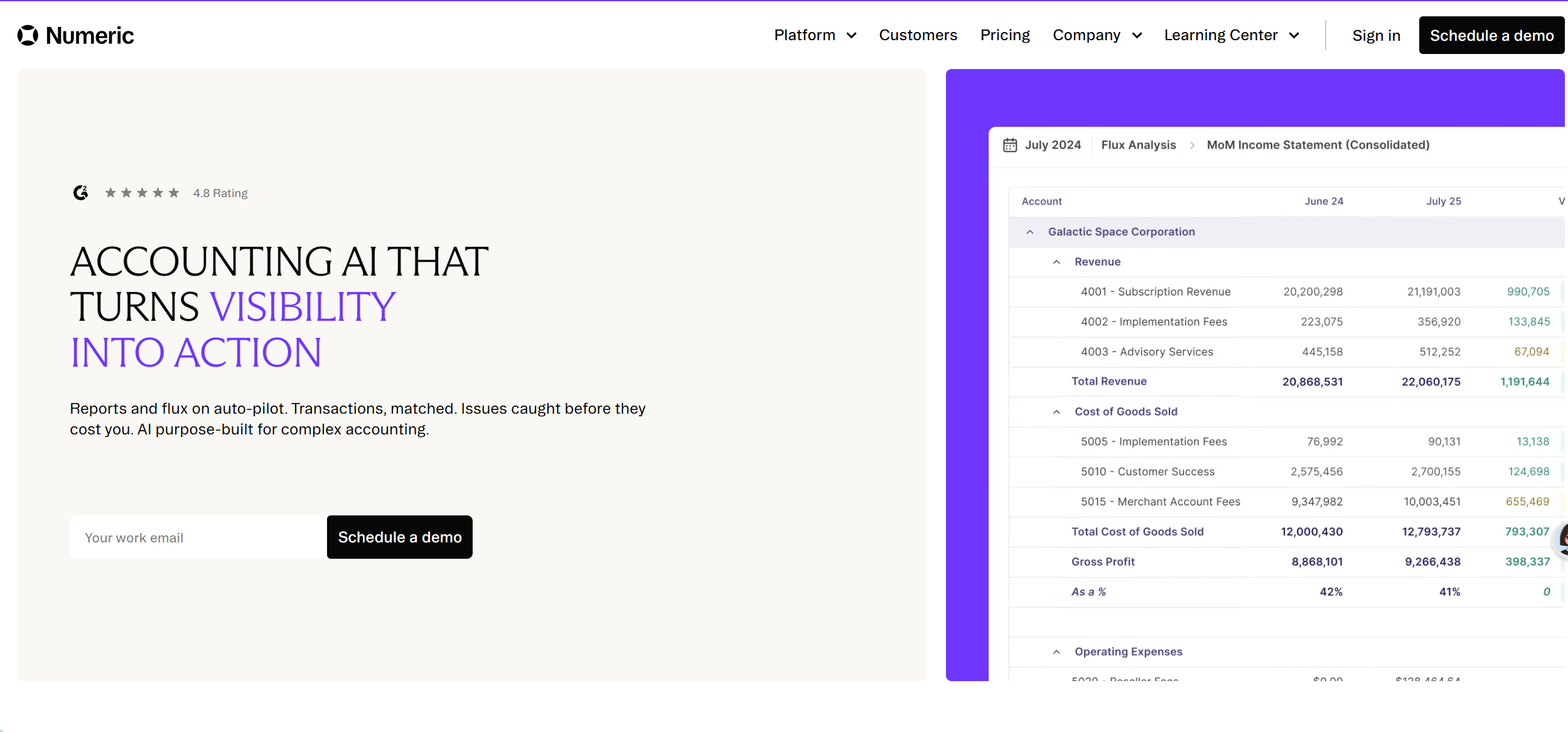Screen dimensions: 1568x732
Task: Open the Company dropdown menu
Action: 1097,35
